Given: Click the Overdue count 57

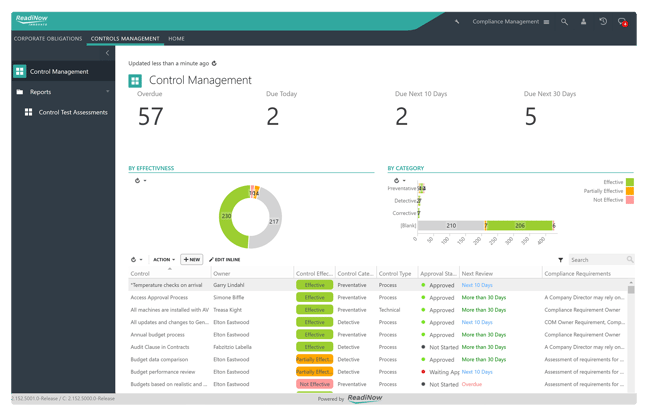Looking at the screenshot, I should (150, 116).
